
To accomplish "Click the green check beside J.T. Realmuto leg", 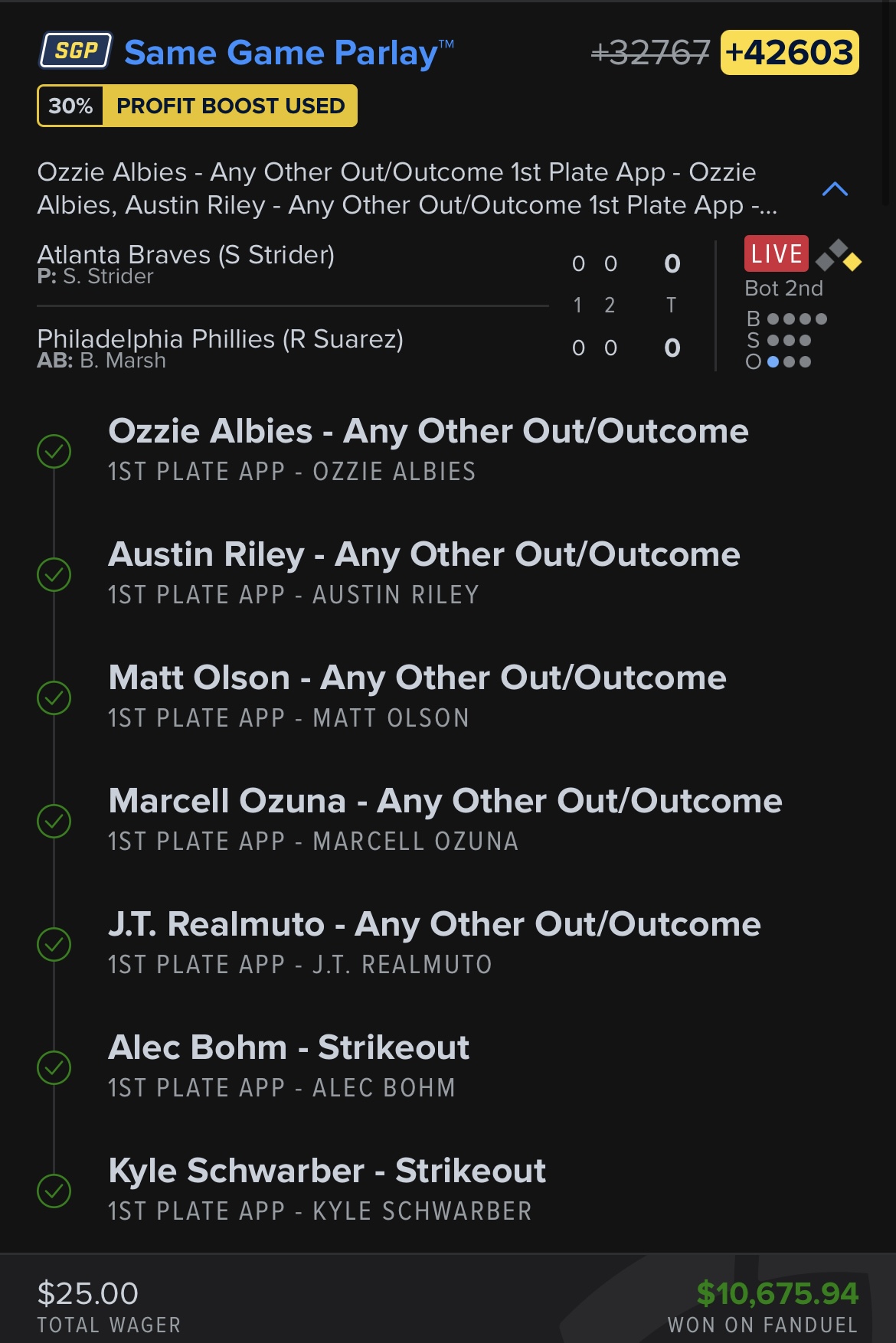I will pos(54,944).
